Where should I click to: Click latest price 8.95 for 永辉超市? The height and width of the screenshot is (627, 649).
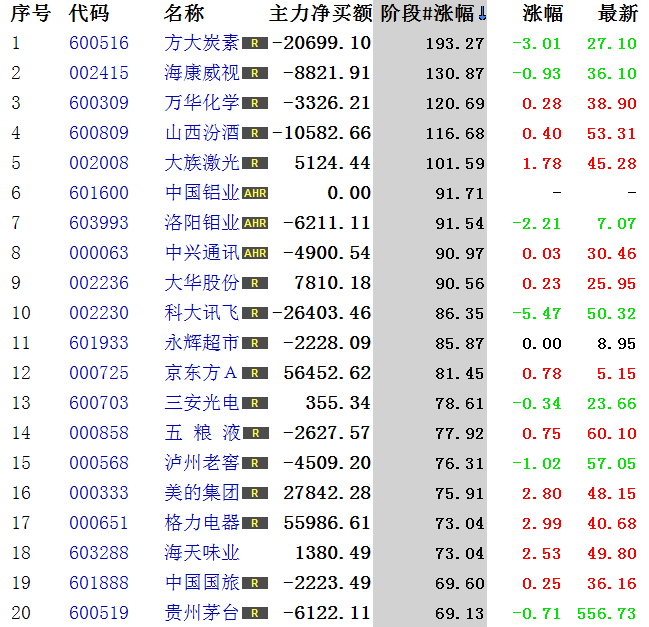(x=617, y=344)
